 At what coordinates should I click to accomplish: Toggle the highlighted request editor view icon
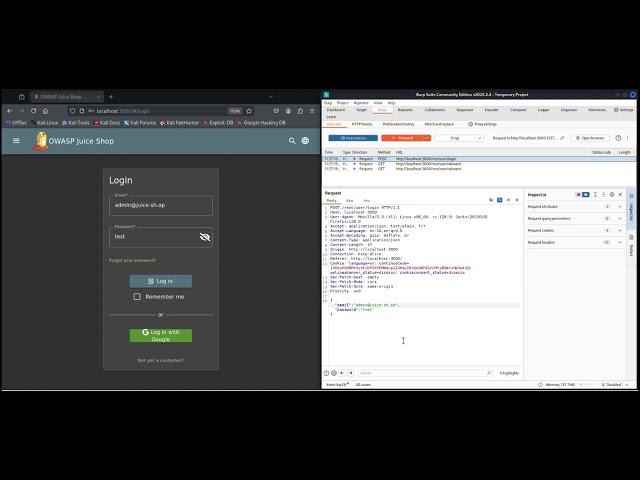click(500, 200)
